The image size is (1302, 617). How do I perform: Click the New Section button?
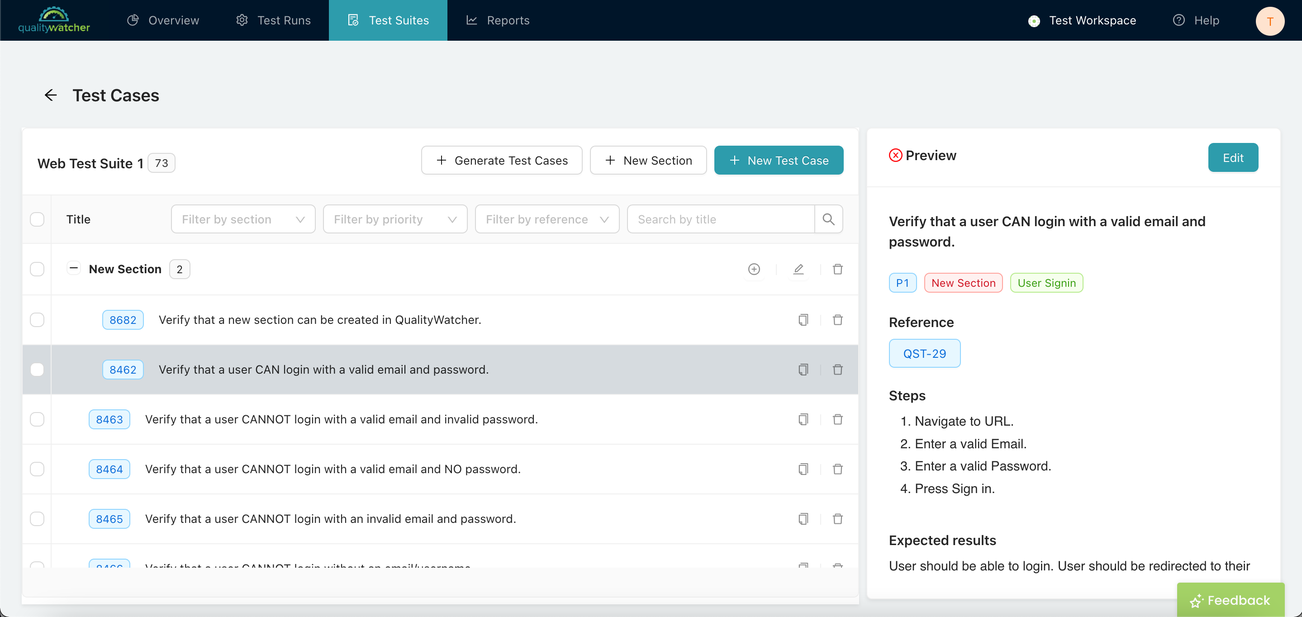[x=648, y=160]
